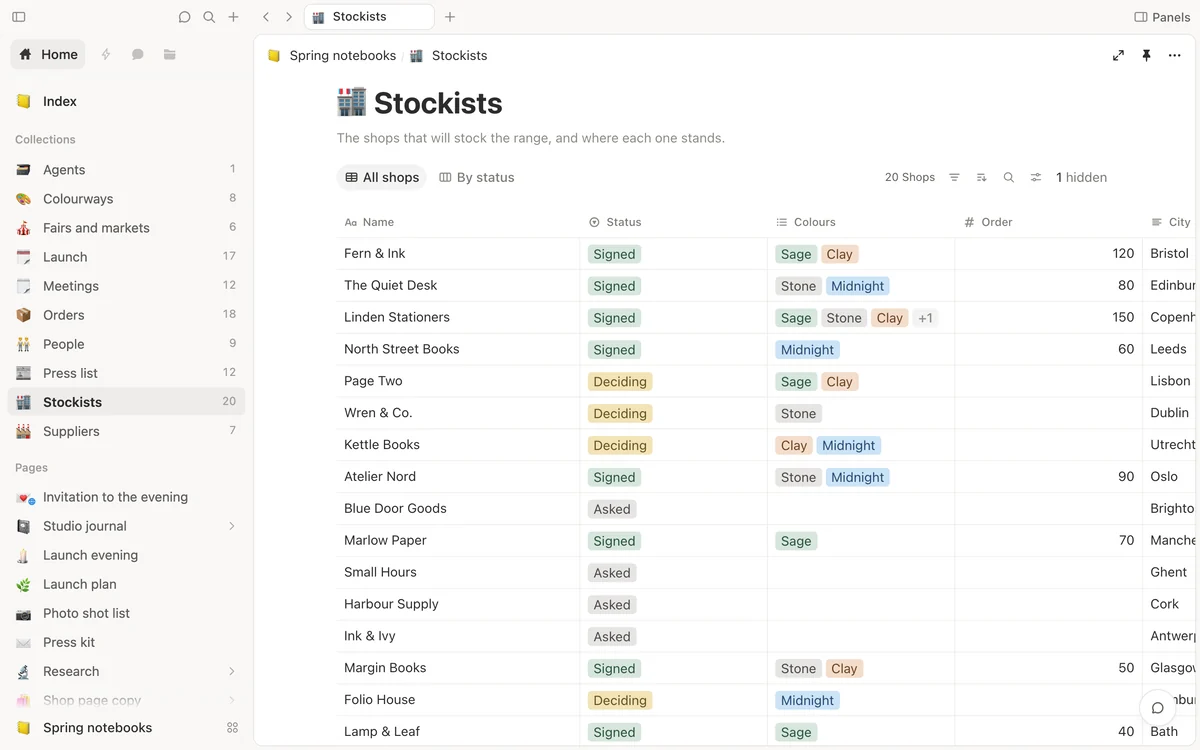The image size is (1200, 750).
Task: Click the new page plus icon in sidebar header
Action: pyautogui.click(x=233, y=17)
